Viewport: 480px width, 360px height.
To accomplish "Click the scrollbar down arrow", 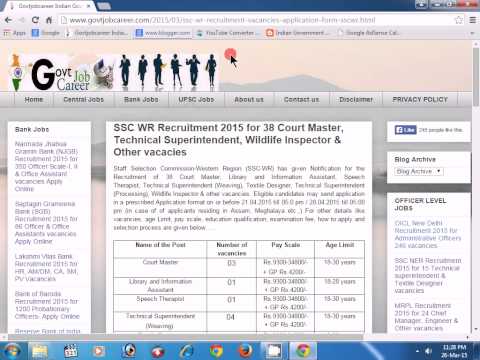I will [x=476, y=329].
